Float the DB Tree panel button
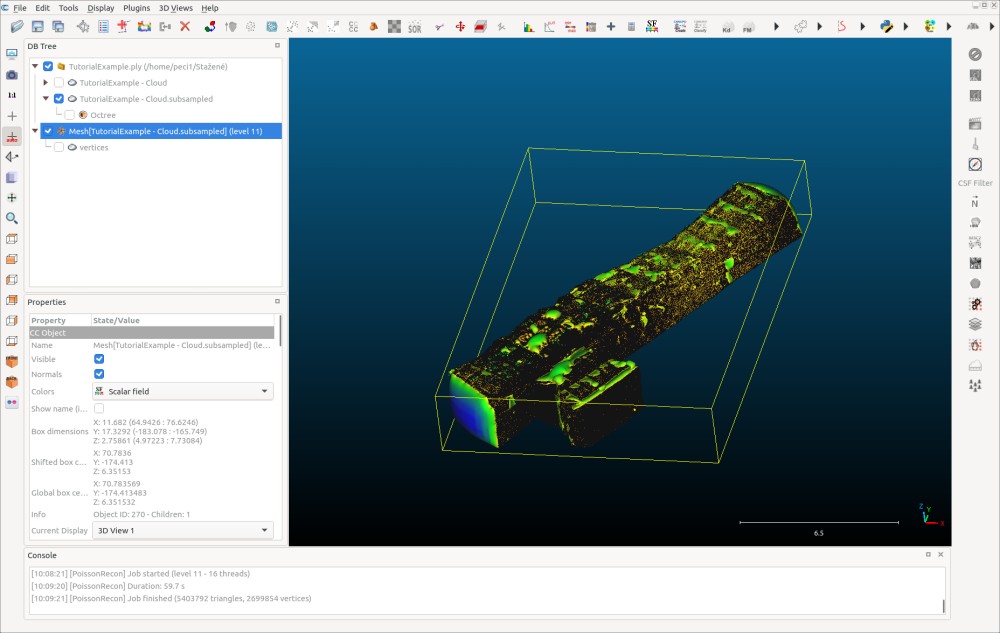The width and height of the screenshot is (1000, 633). pos(277,46)
